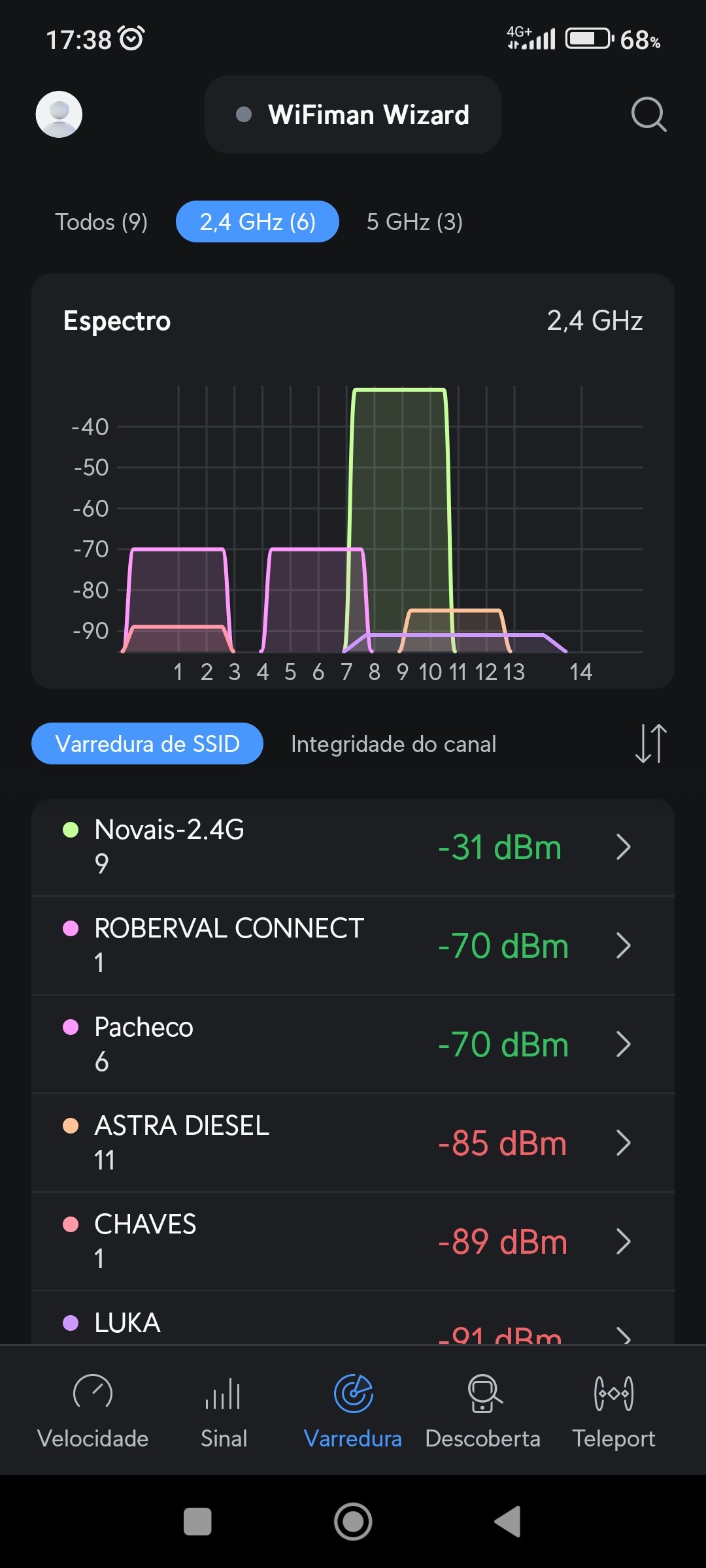Open the user profile avatar
706x1568 pixels.
(x=59, y=114)
